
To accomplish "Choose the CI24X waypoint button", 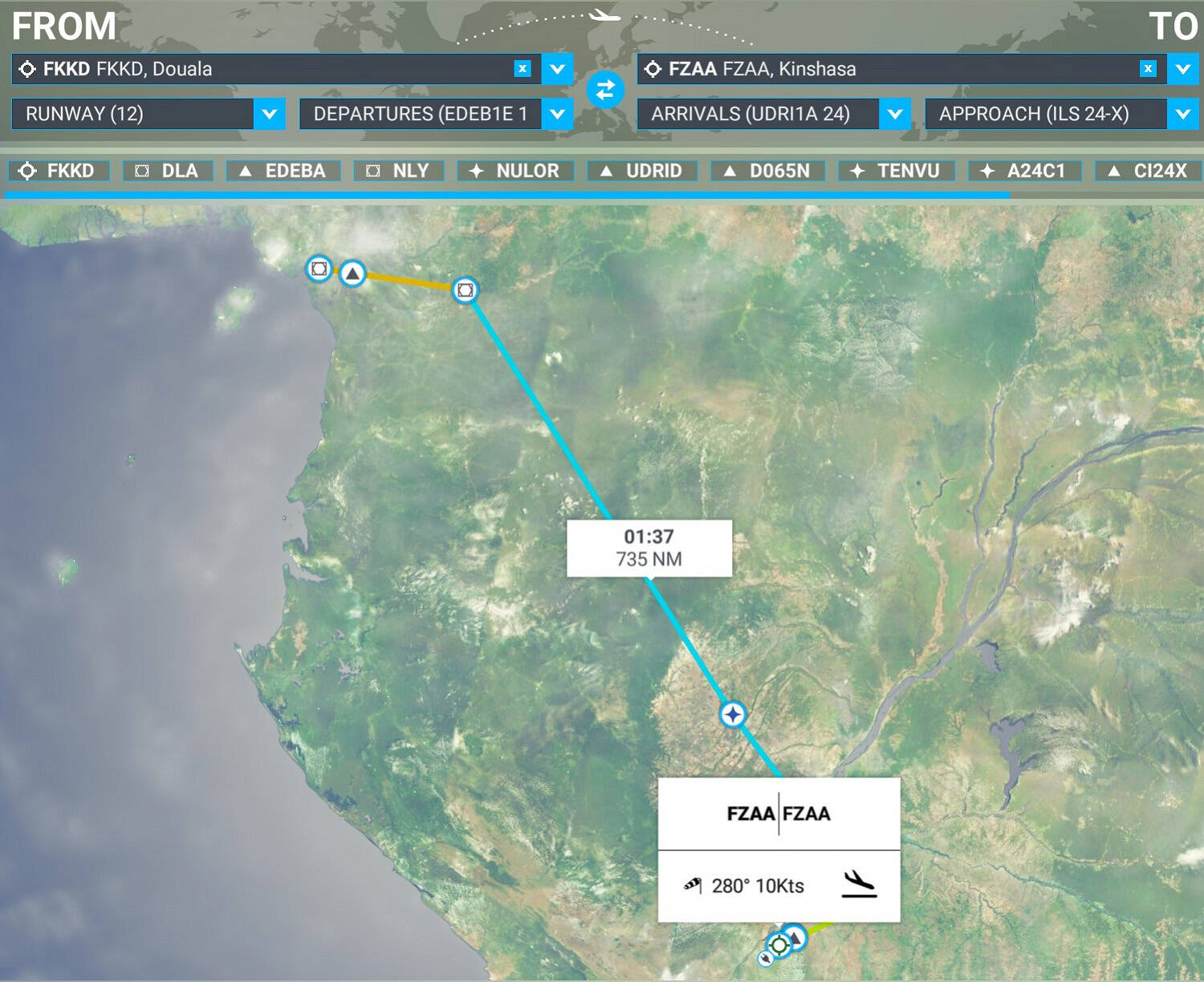I will pos(1148,171).
